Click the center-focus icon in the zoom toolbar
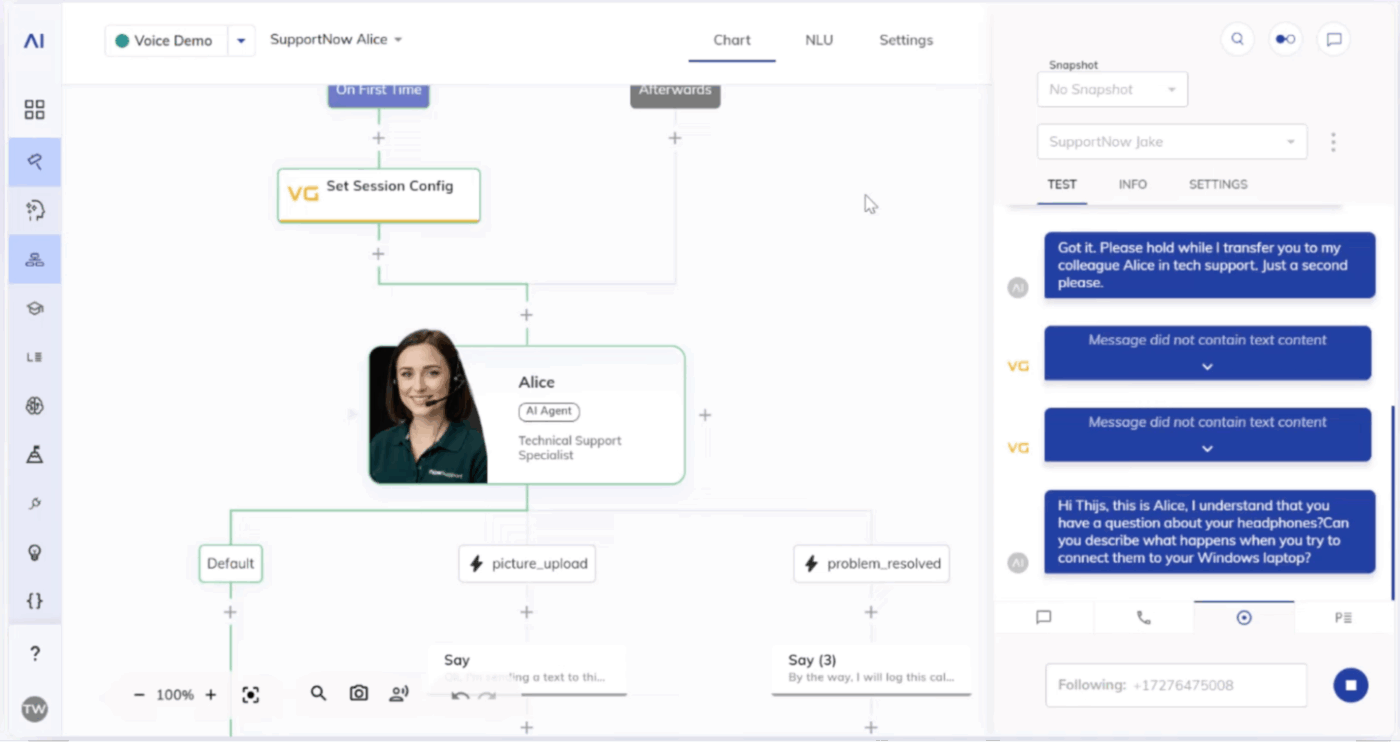This screenshot has height=742, width=1400. [x=250, y=694]
